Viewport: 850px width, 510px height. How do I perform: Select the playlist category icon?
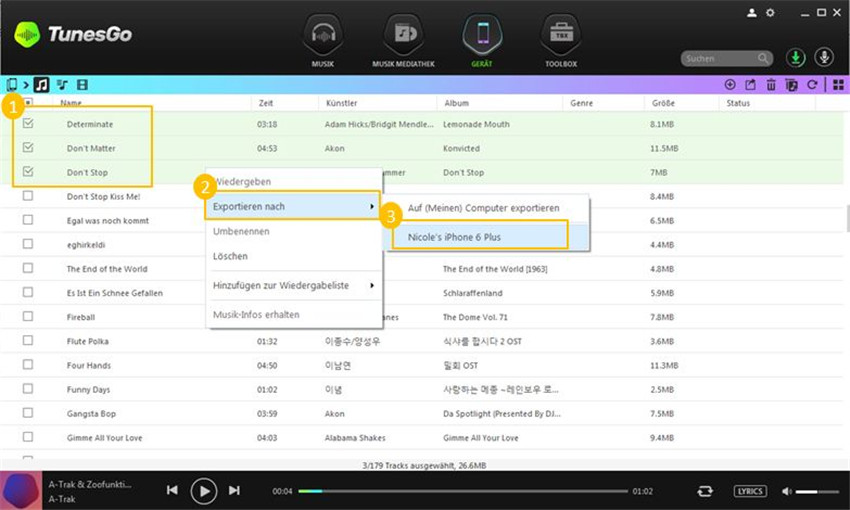pyautogui.click(x=62, y=85)
